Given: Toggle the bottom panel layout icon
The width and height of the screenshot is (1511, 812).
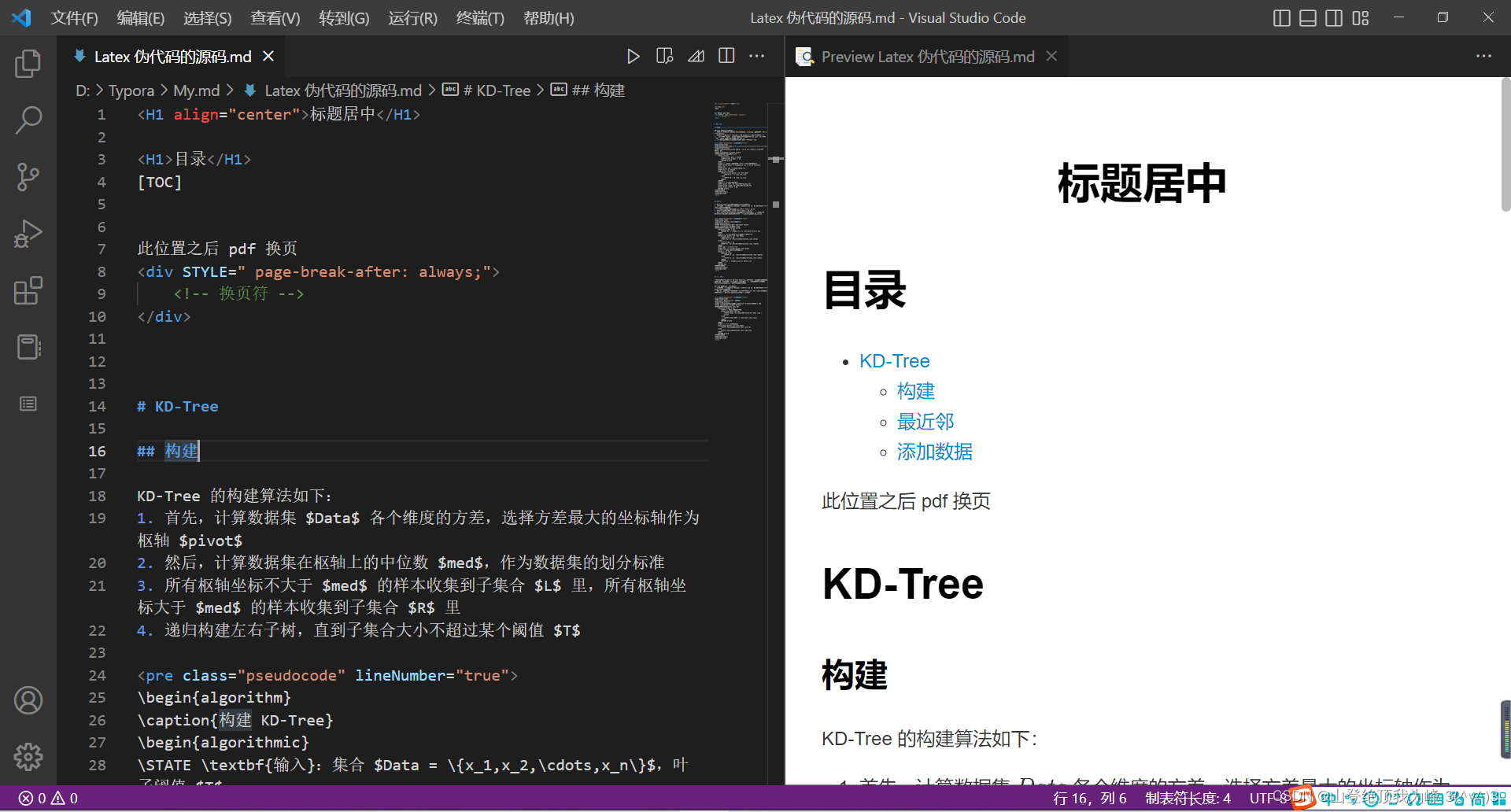Looking at the screenshot, I should click(x=1308, y=18).
